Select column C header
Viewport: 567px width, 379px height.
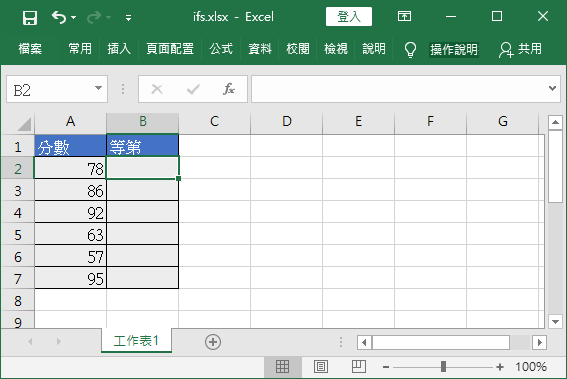coord(214,122)
